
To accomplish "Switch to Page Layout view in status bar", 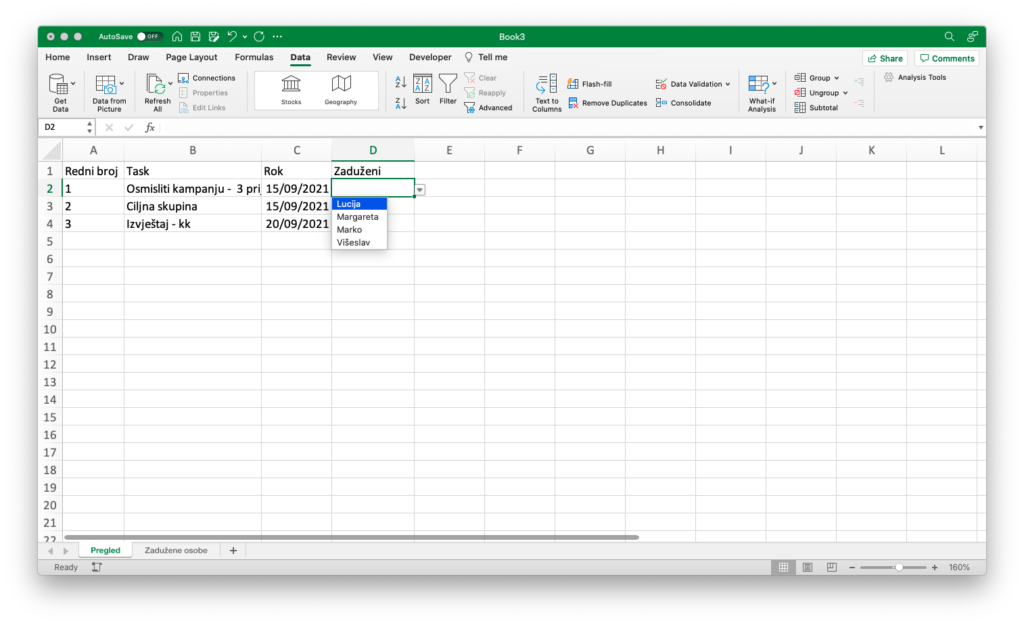I will tap(807, 567).
